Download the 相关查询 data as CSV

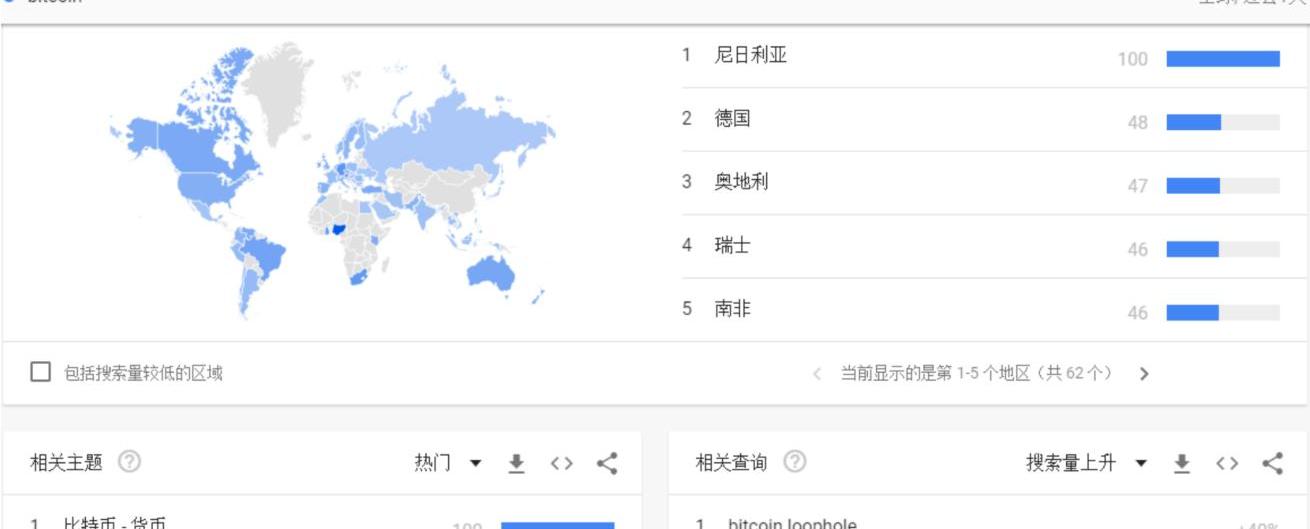point(1182,463)
